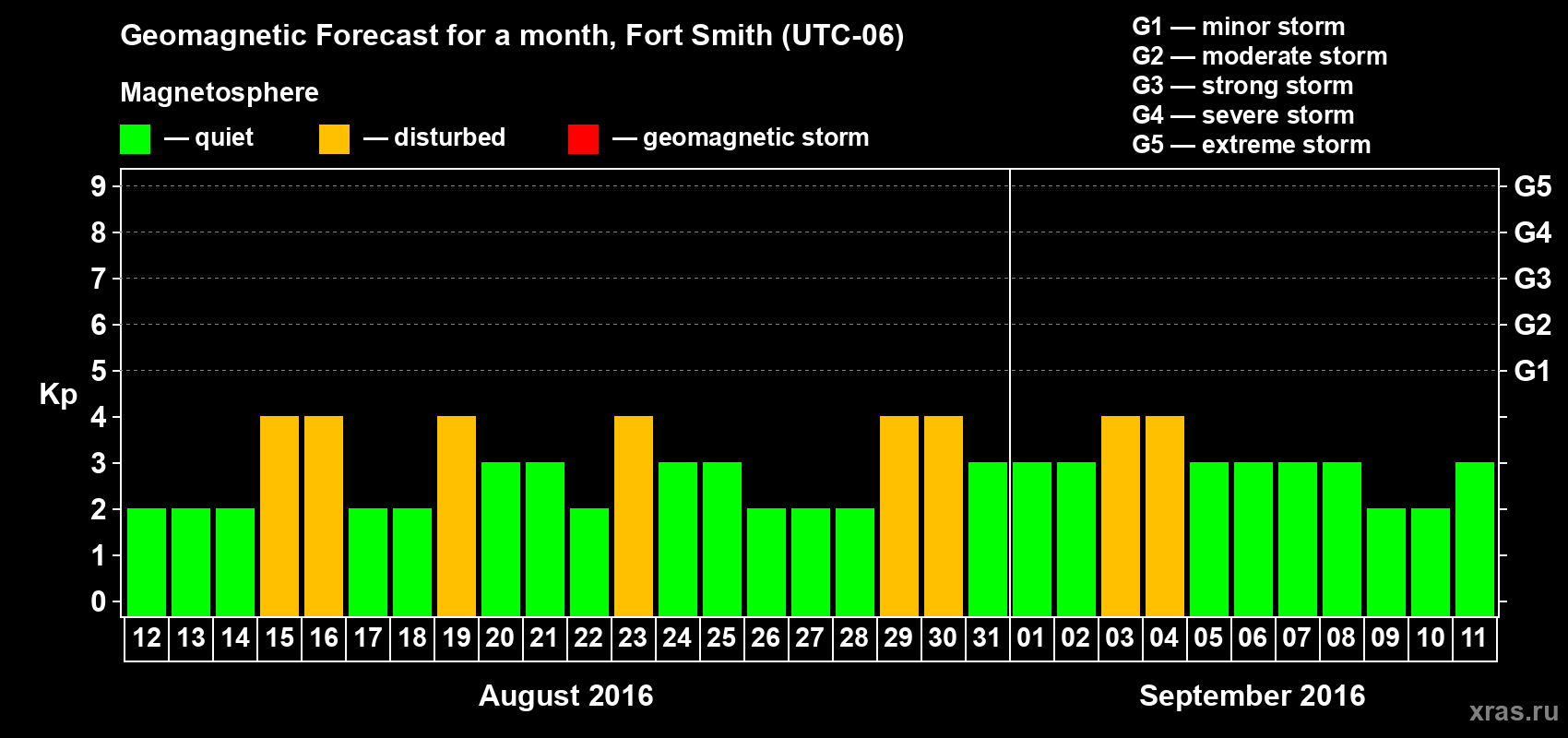The height and width of the screenshot is (738, 1568).
Task: Select the green bar for September 11
Action: pos(1475,539)
